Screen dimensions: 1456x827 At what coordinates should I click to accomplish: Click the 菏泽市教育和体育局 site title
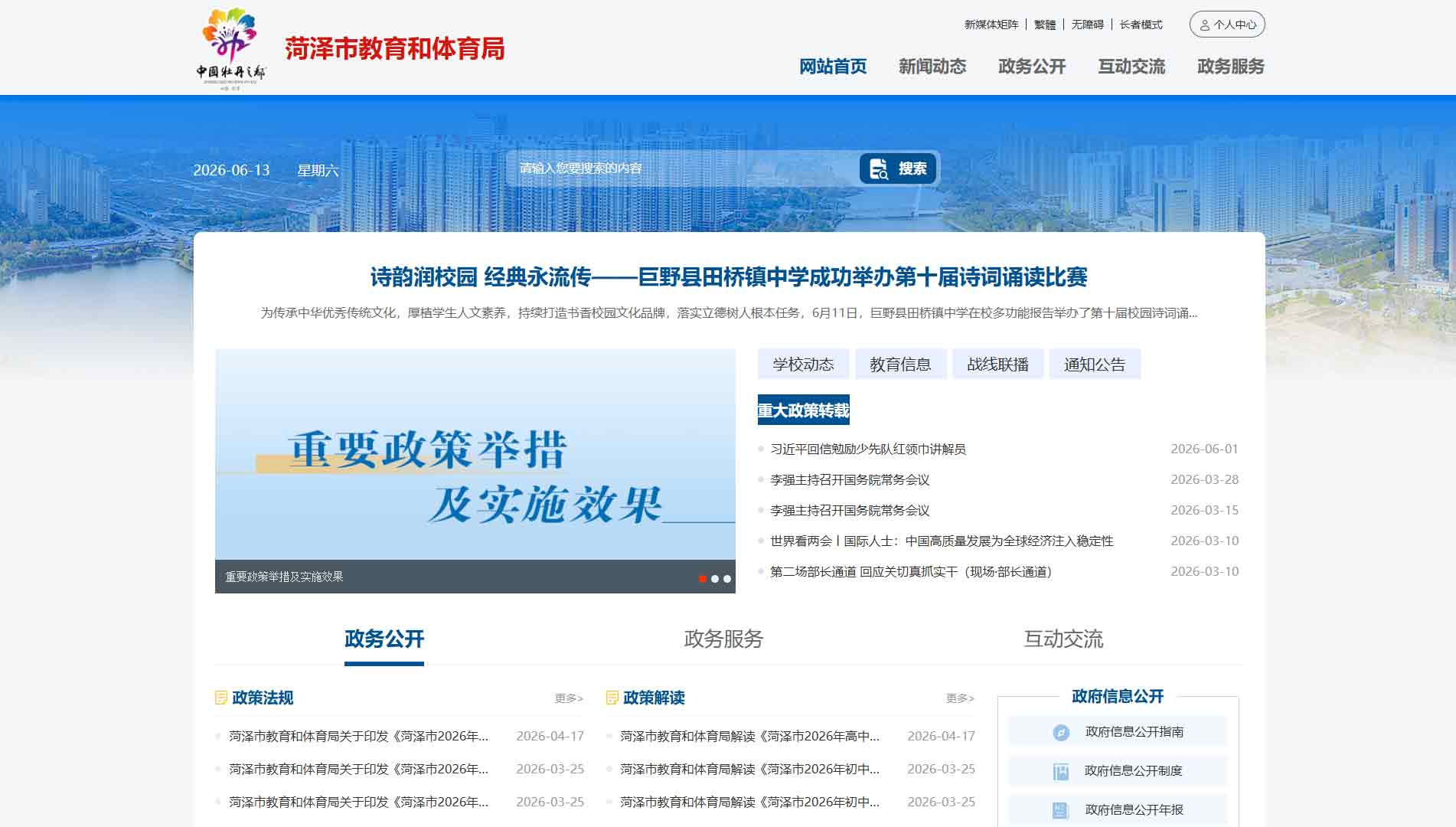395,49
